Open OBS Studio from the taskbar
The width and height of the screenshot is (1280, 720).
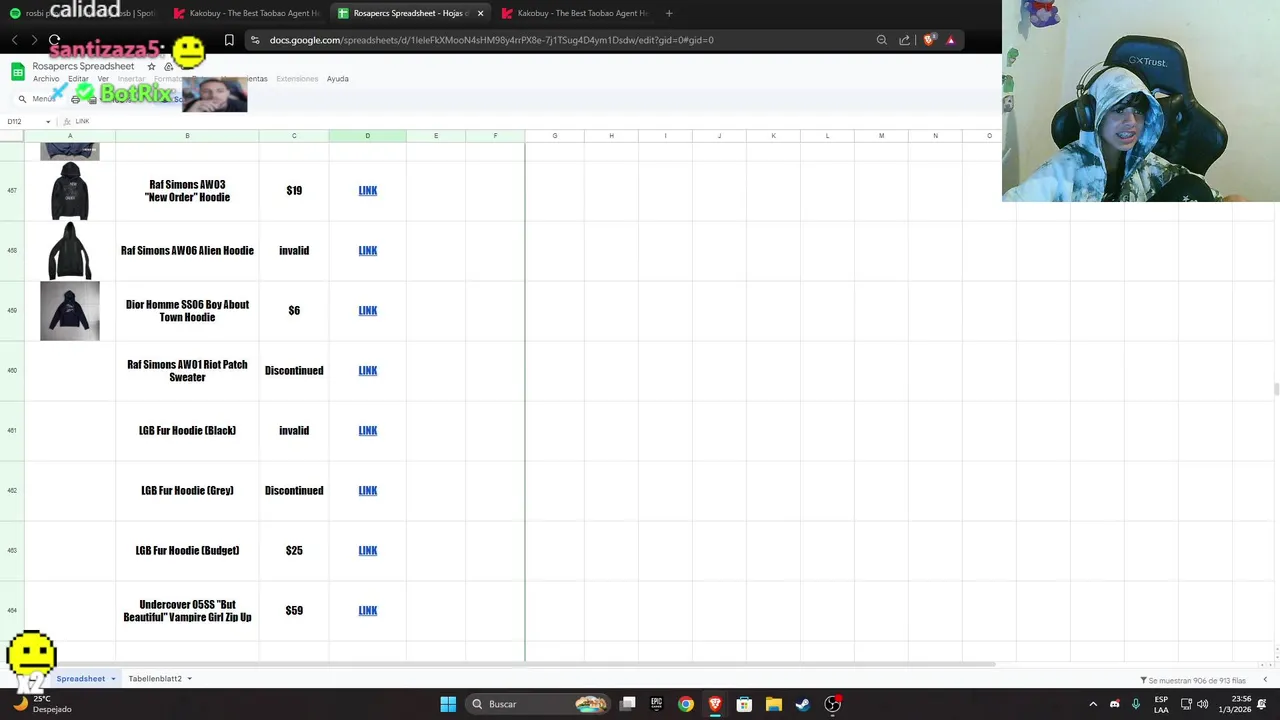pyautogui.click(x=832, y=704)
